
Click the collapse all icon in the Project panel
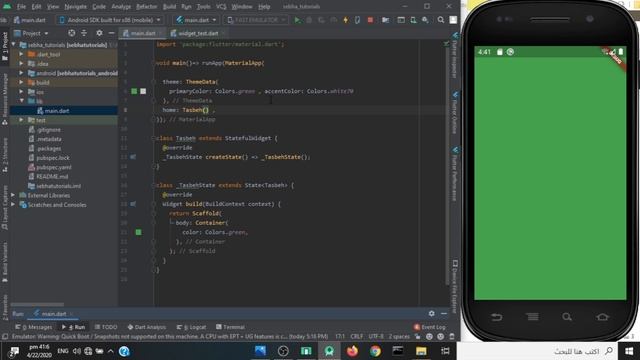pos(84,33)
